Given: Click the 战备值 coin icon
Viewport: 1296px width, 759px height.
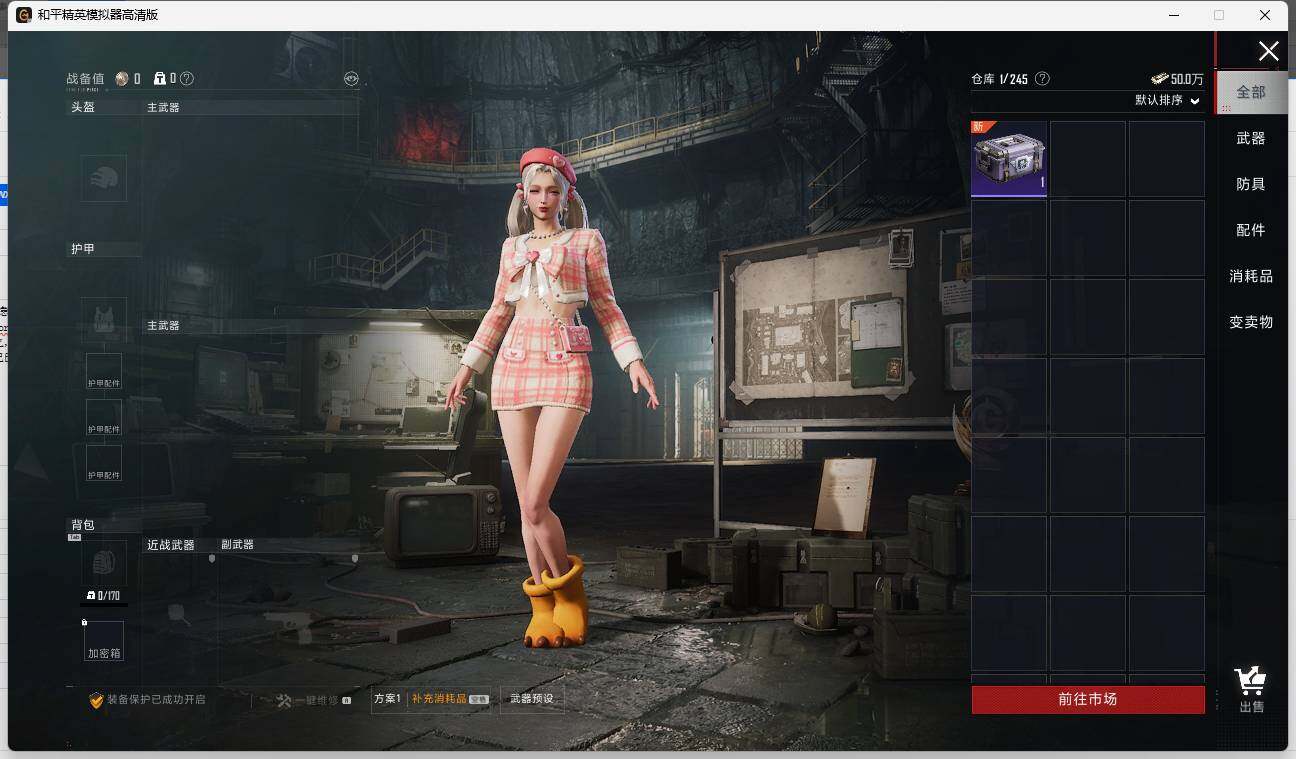Looking at the screenshot, I should (x=122, y=79).
